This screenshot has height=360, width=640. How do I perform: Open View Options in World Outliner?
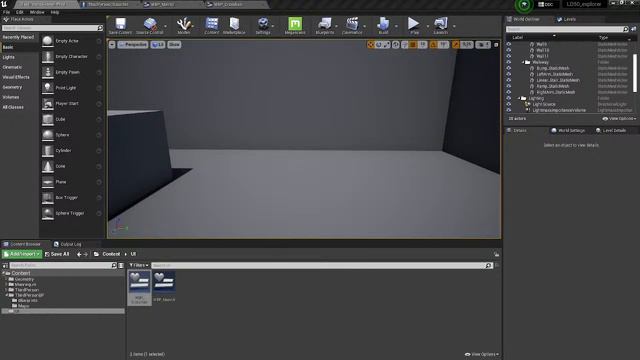[619, 119]
